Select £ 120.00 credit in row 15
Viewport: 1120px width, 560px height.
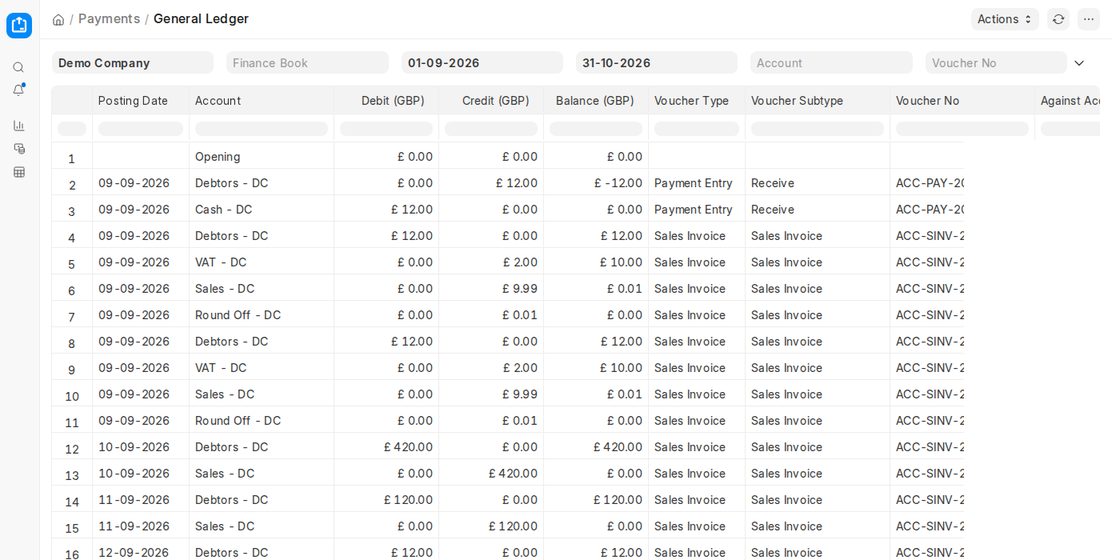pos(491,526)
